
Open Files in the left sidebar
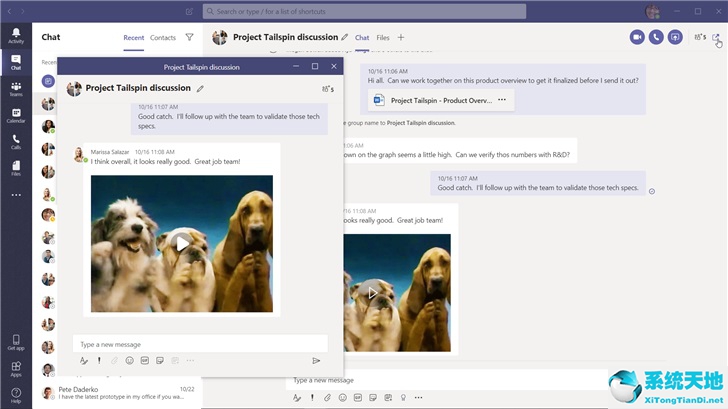(x=16, y=168)
